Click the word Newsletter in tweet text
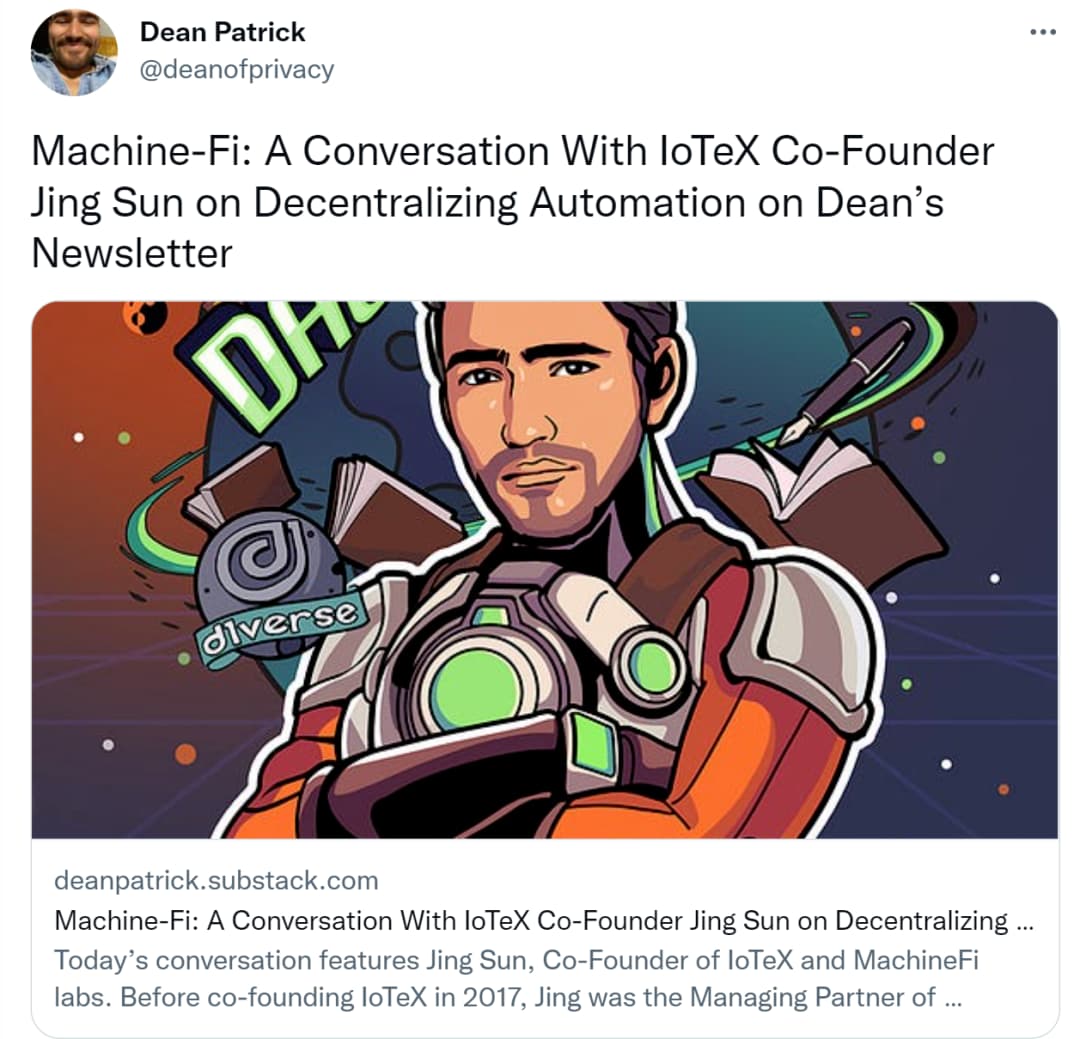The height and width of the screenshot is (1039, 1080). pyautogui.click(x=132, y=254)
